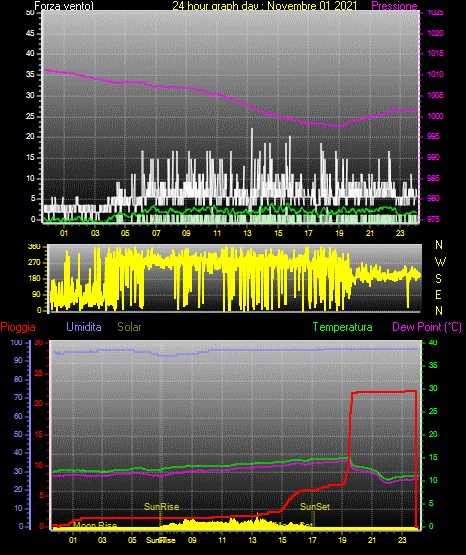Click the 'S' compass label

[438, 279]
